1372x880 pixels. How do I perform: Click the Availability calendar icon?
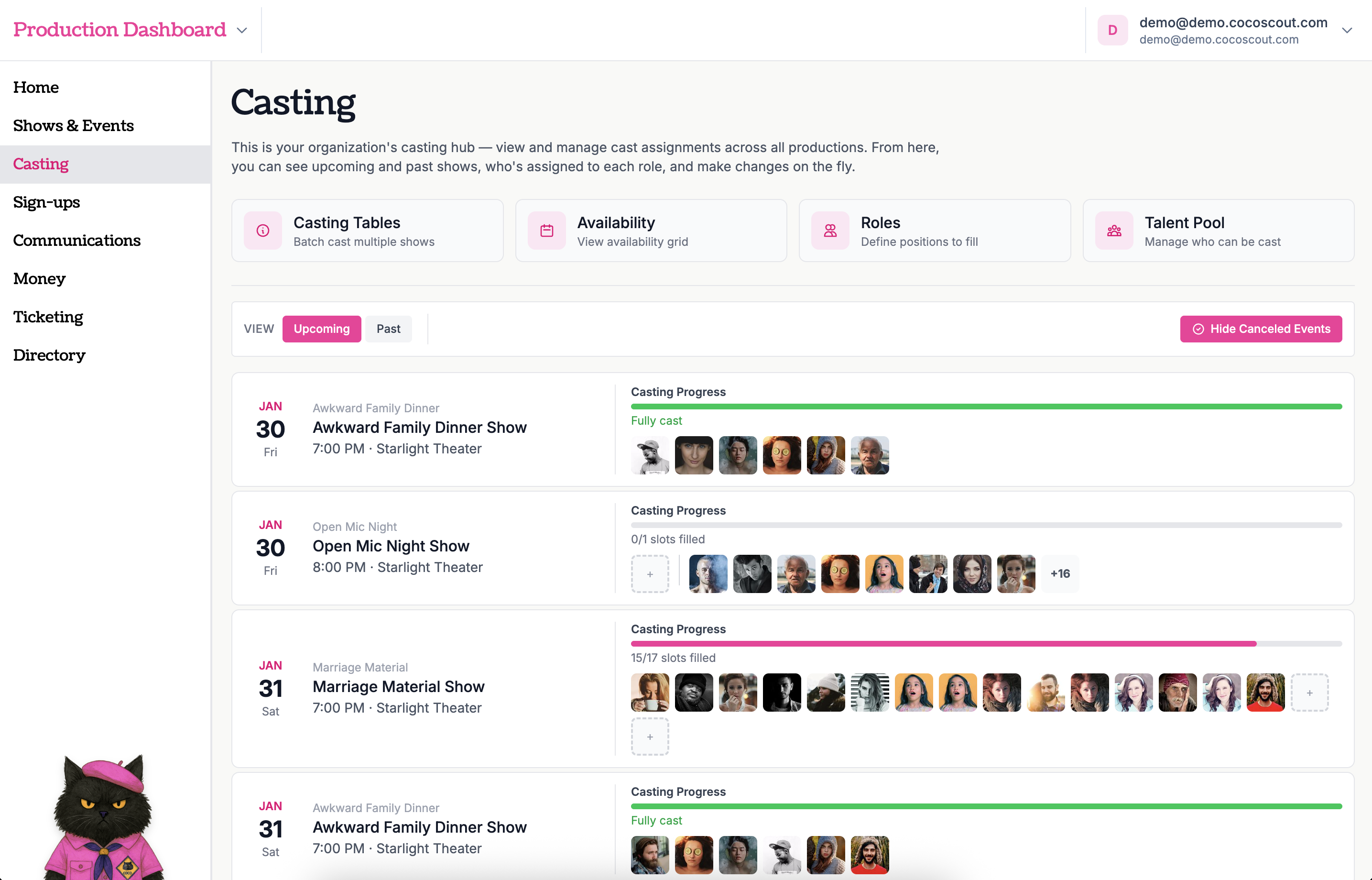546,231
